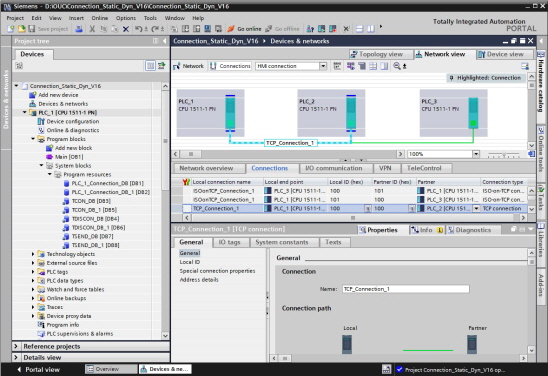Click the connection Name input field
Image resolution: width=548 pixels, height=376 pixels.
406,289
